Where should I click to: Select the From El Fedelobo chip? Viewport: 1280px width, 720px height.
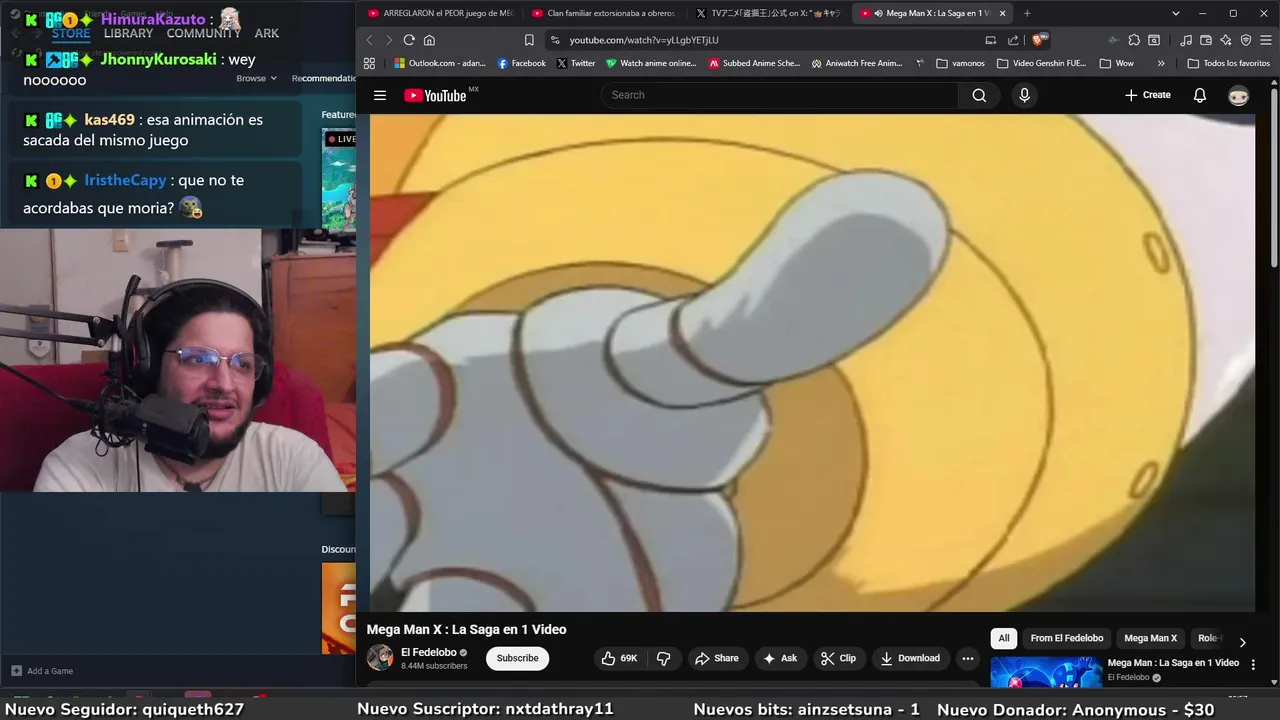click(1067, 638)
